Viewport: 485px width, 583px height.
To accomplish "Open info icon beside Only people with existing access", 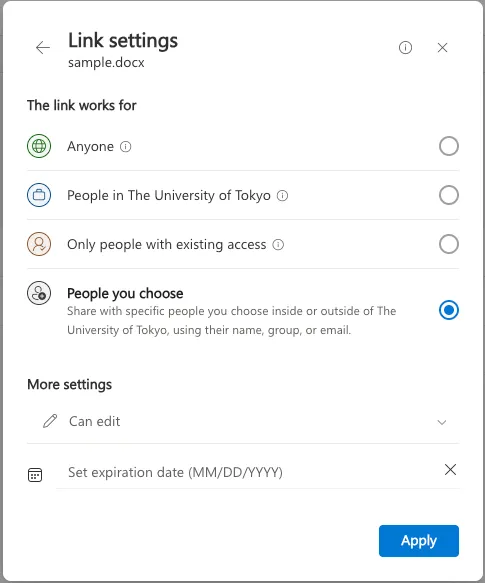I will coord(278,245).
